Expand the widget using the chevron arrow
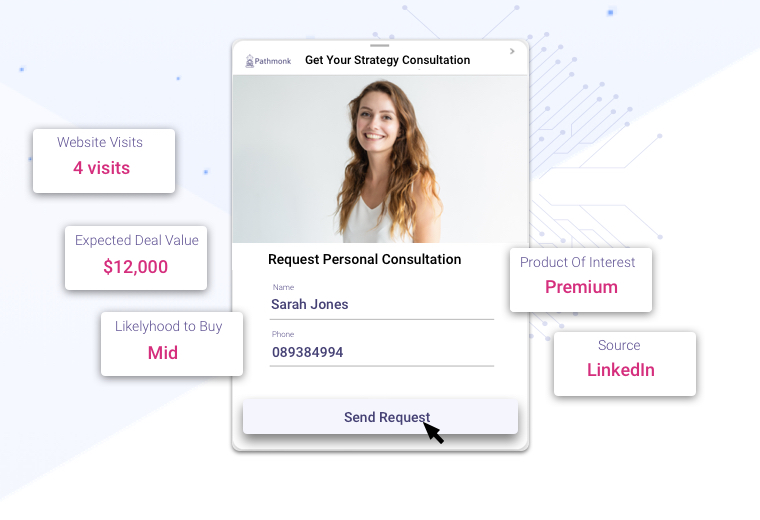Viewport: 760px width, 520px height. 512,51
